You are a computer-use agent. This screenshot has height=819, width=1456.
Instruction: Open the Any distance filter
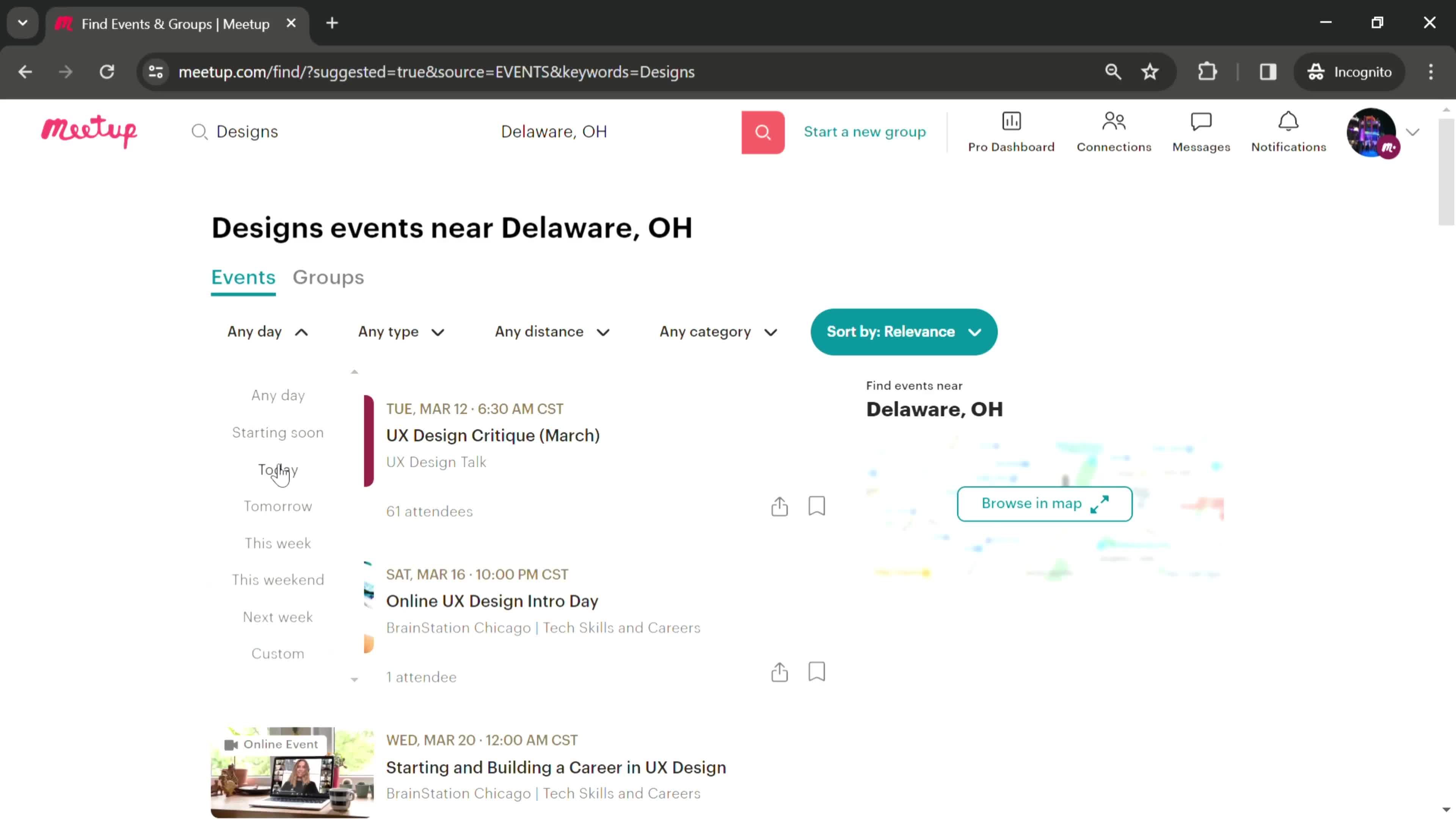tap(552, 332)
